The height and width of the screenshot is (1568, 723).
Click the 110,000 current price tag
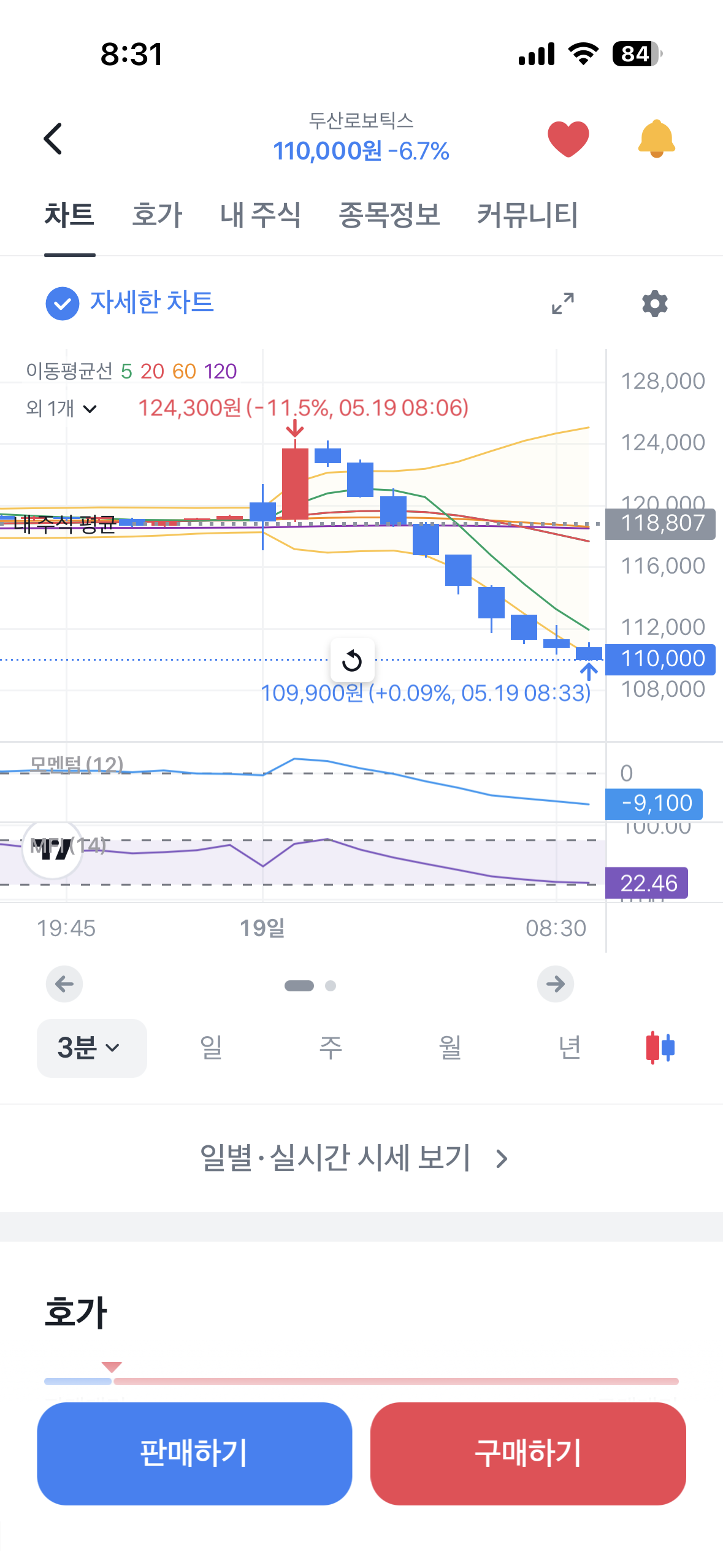[x=660, y=659]
